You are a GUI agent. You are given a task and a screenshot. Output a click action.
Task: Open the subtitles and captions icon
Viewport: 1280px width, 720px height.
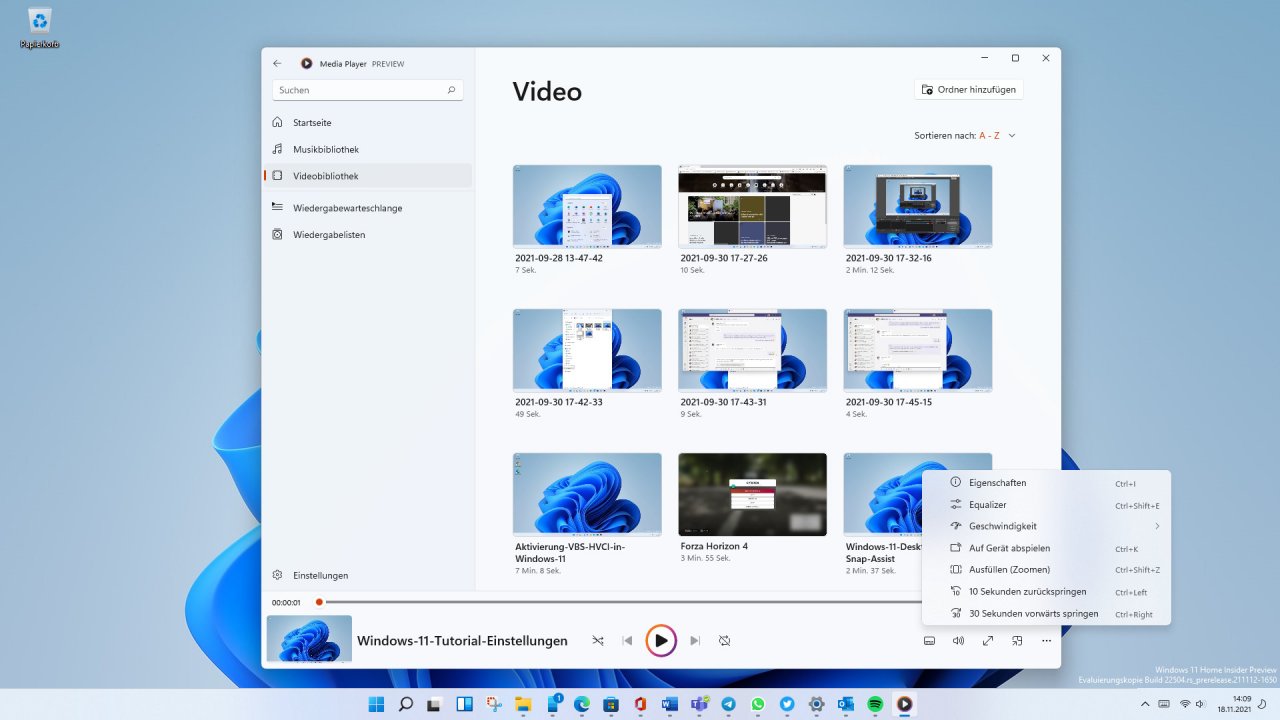click(929, 641)
